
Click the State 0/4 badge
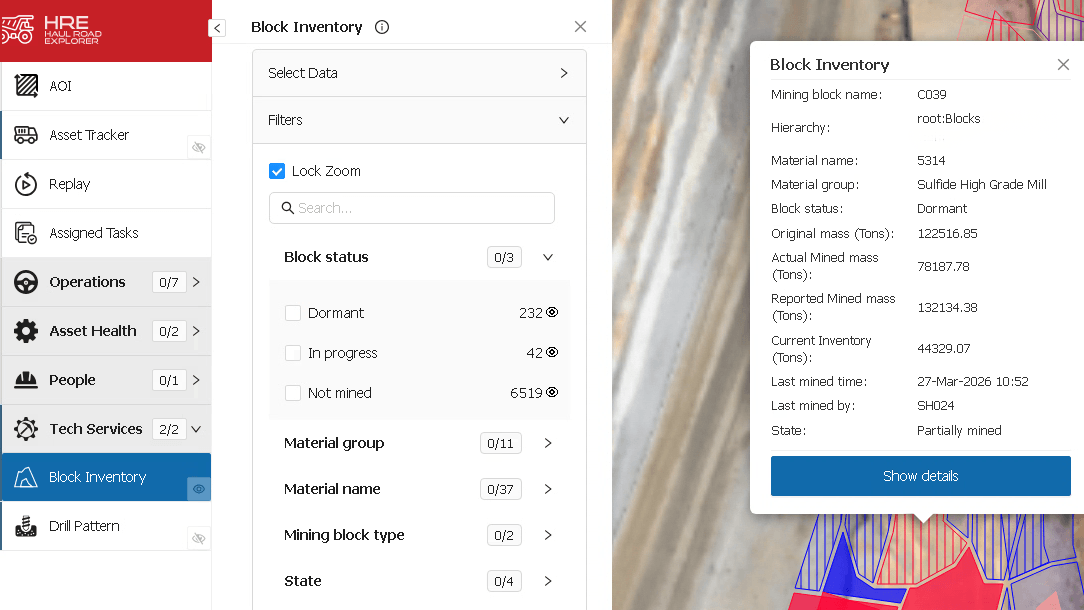pos(504,582)
